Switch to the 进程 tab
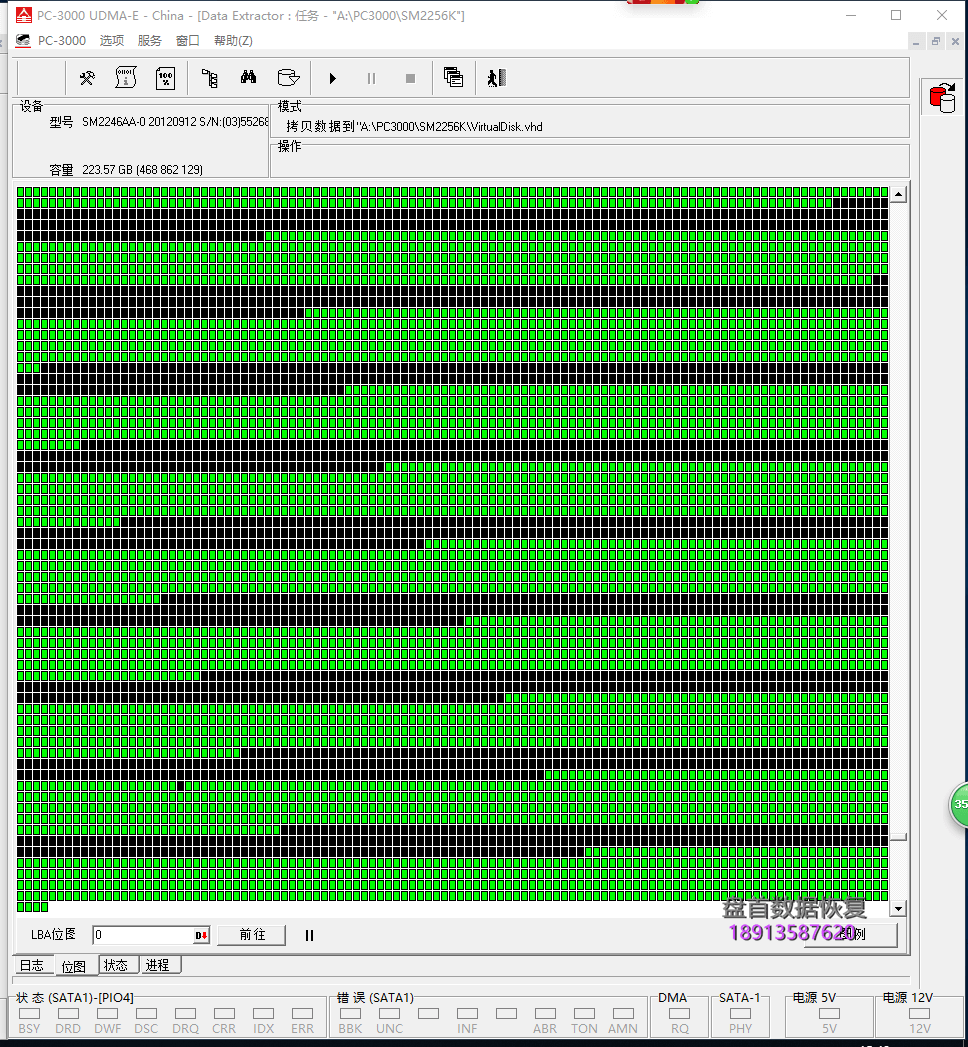 (x=158, y=965)
